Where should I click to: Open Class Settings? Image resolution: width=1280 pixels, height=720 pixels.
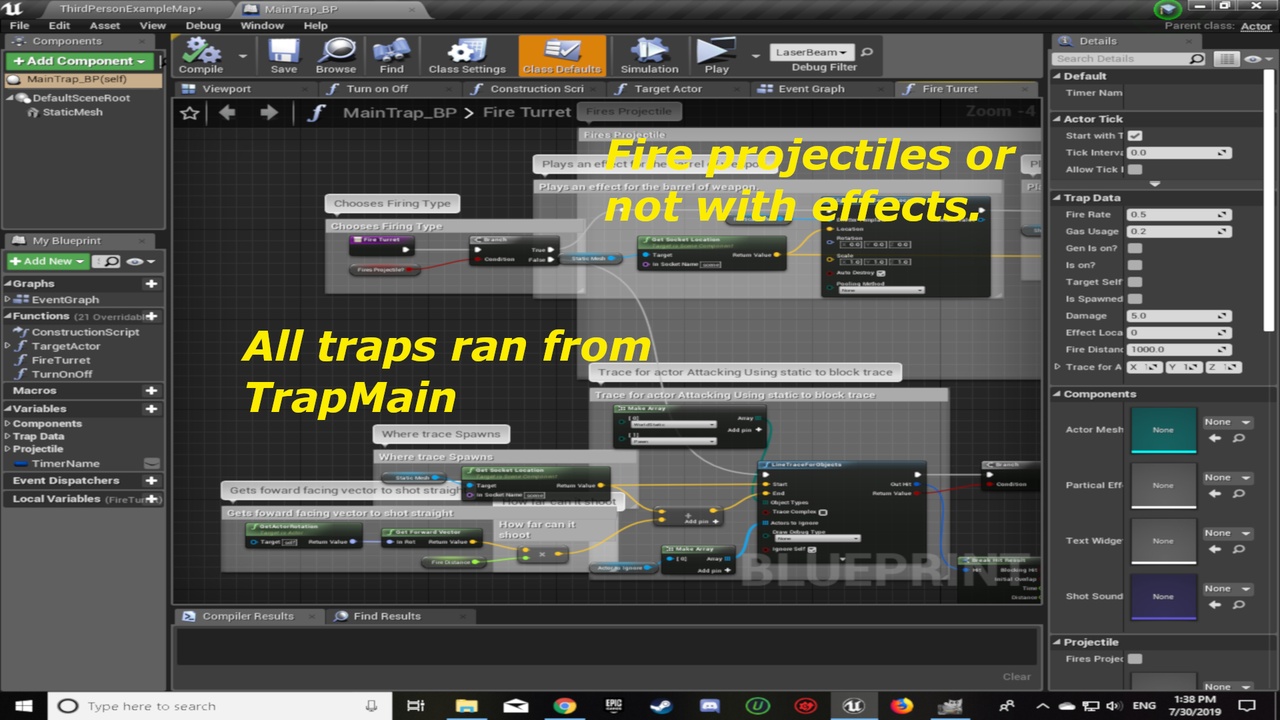click(x=467, y=56)
